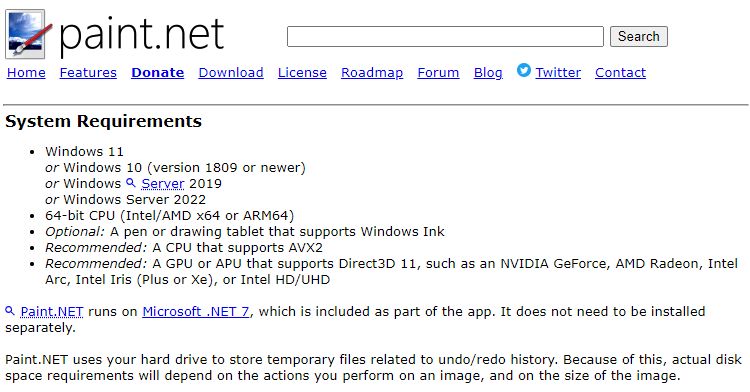The width and height of the screenshot is (750, 392).
Task: Open the Contact page
Action: pyautogui.click(x=620, y=73)
